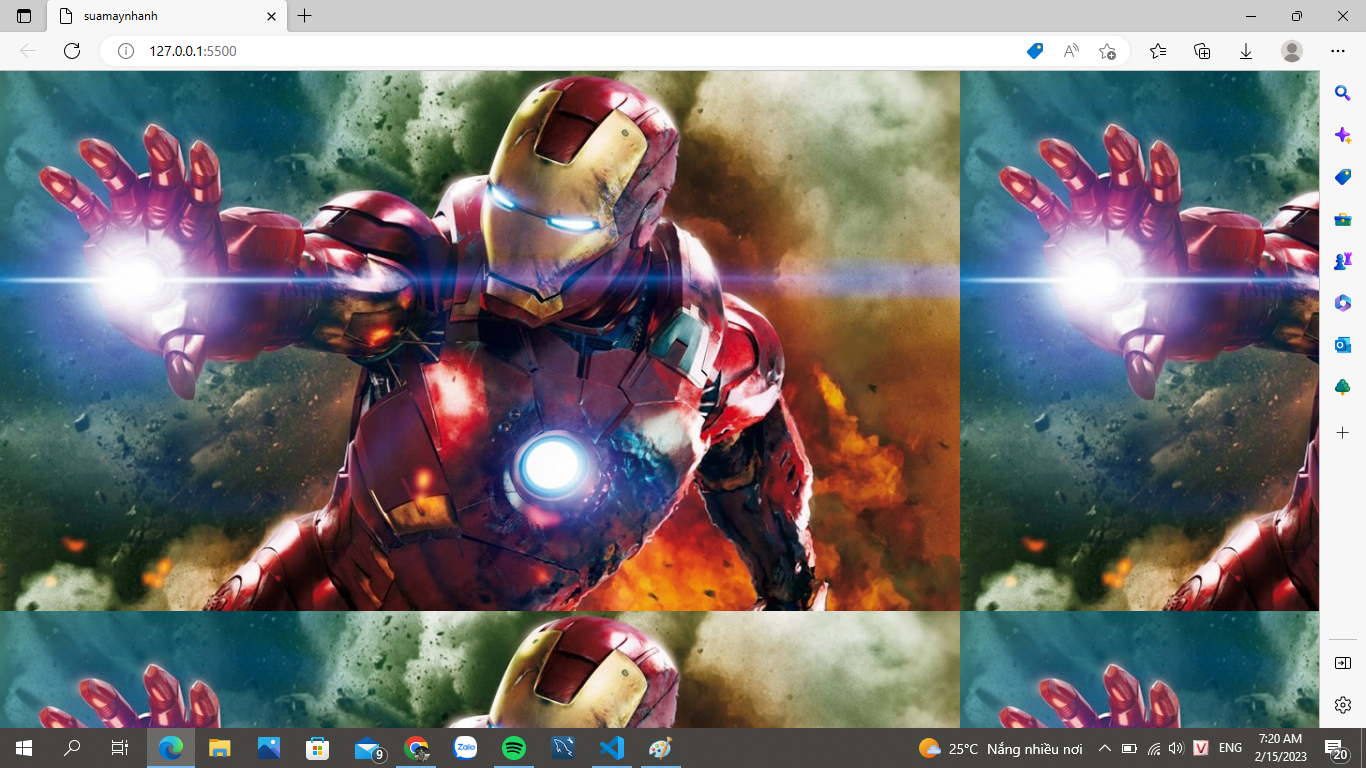This screenshot has width=1366, height=768.
Task: Open taskbar search
Action: 72,748
